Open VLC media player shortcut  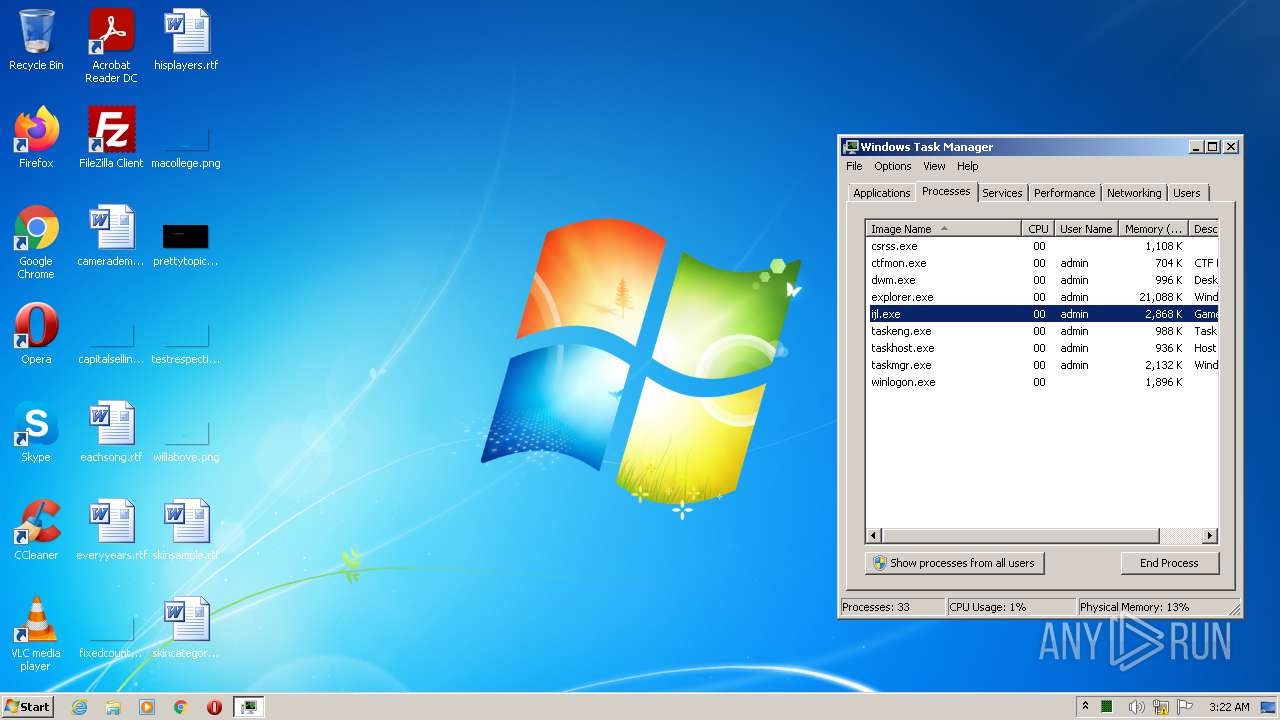36,634
